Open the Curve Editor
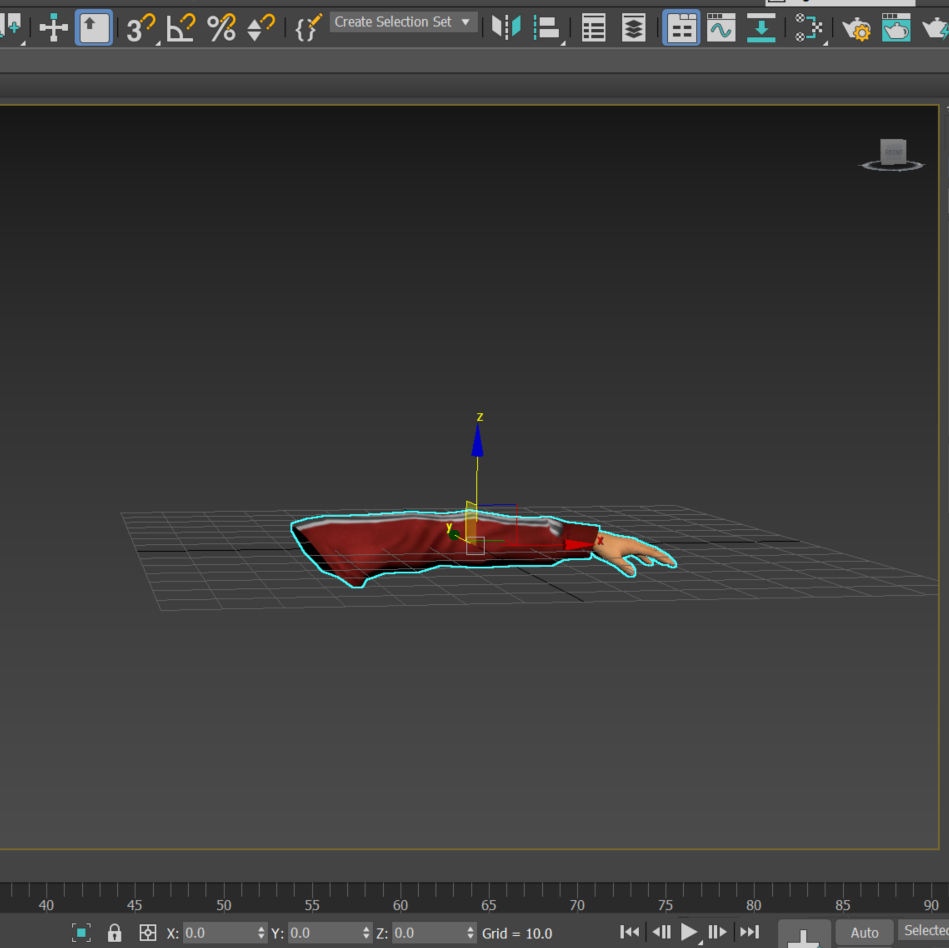 click(721, 28)
